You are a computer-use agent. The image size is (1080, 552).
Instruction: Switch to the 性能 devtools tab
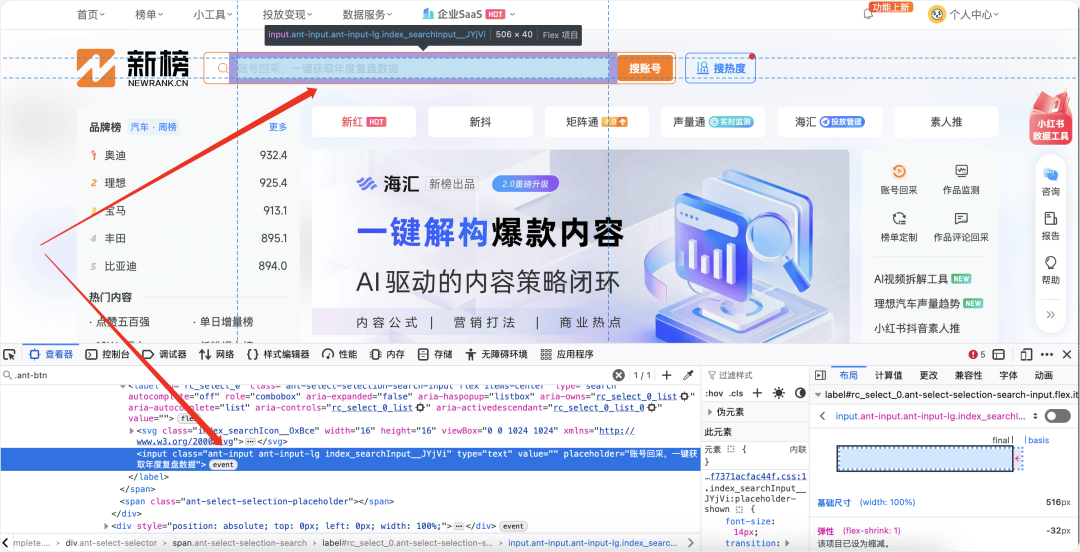(x=340, y=354)
